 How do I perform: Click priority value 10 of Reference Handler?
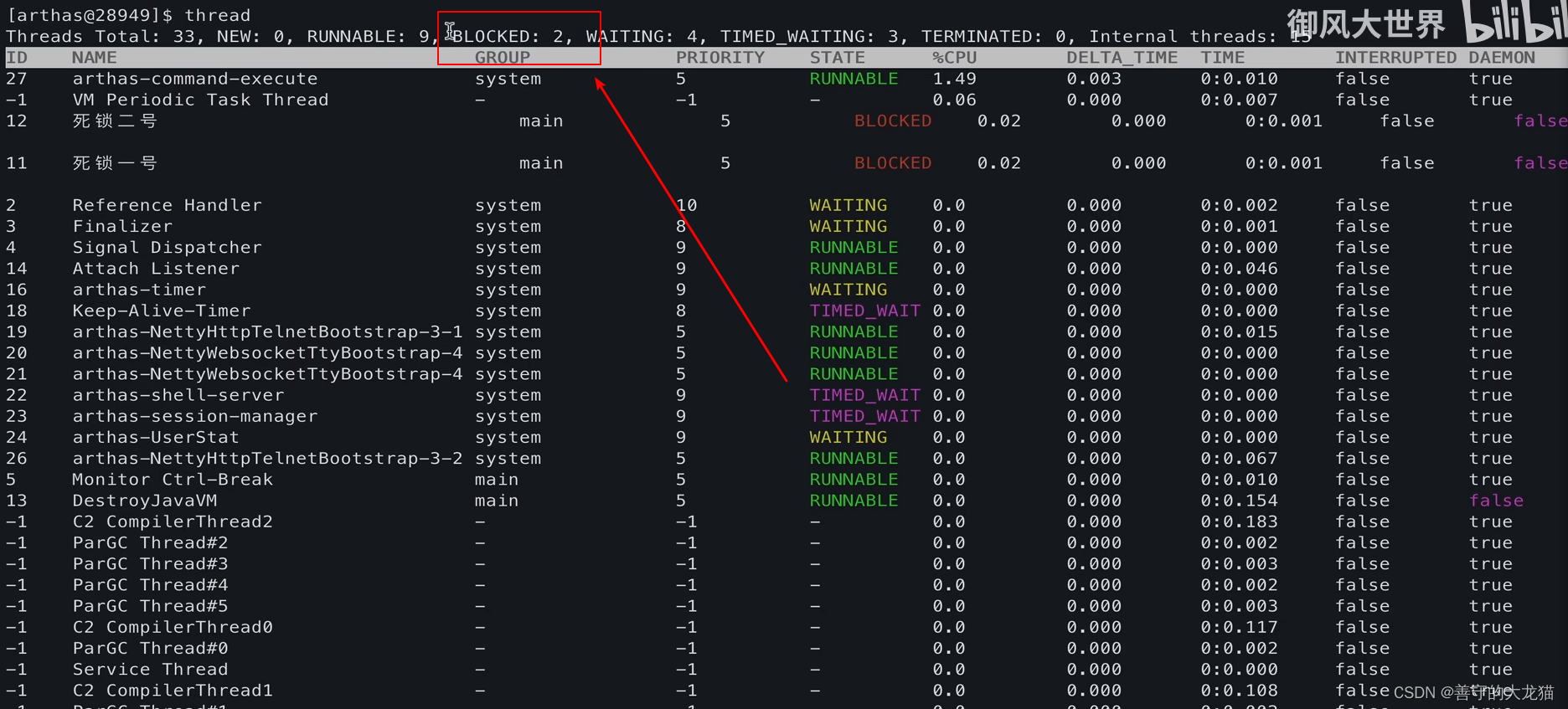[687, 205]
